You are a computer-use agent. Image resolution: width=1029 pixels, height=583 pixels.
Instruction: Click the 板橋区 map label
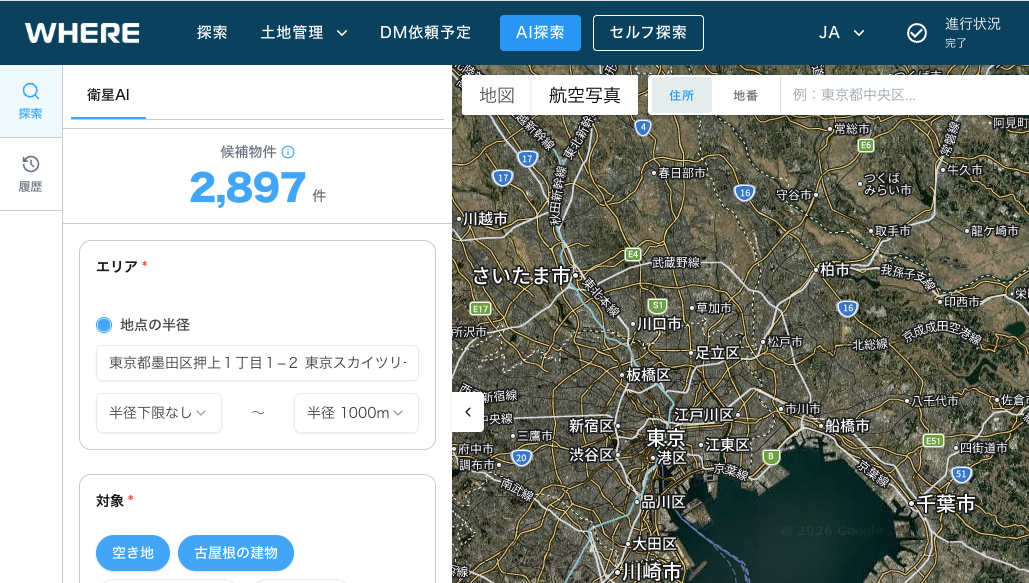point(648,375)
